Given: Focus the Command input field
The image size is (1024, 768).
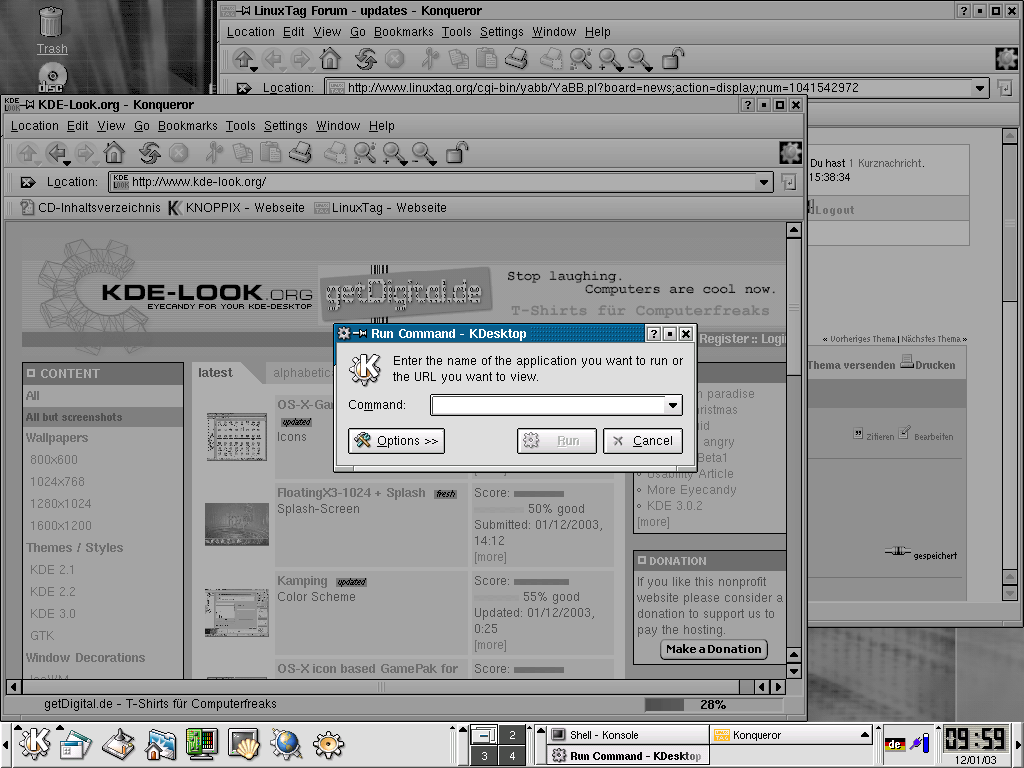Looking at the screenshot, I should (547, 405).
